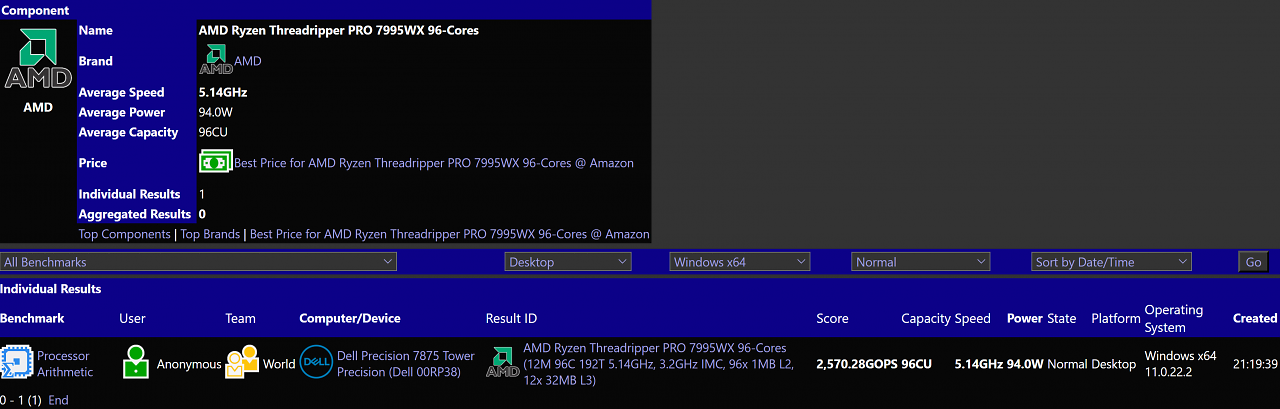Click the Speed column header
The height and width of the screenshot is (409, 1280).
click(972, 319)
